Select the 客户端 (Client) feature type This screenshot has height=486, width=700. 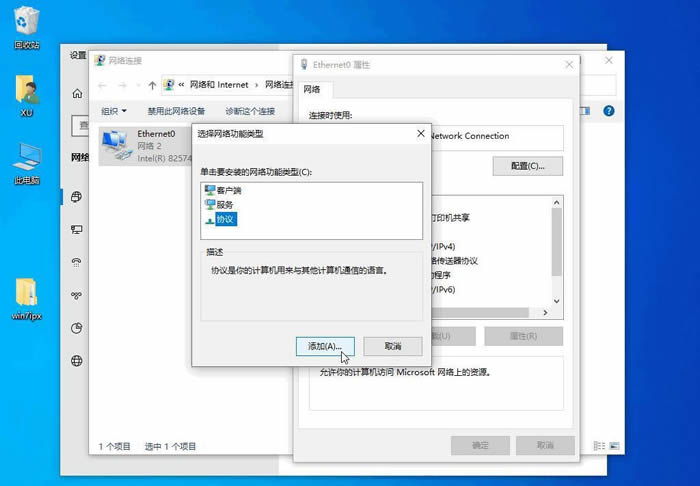coord(228,190)
